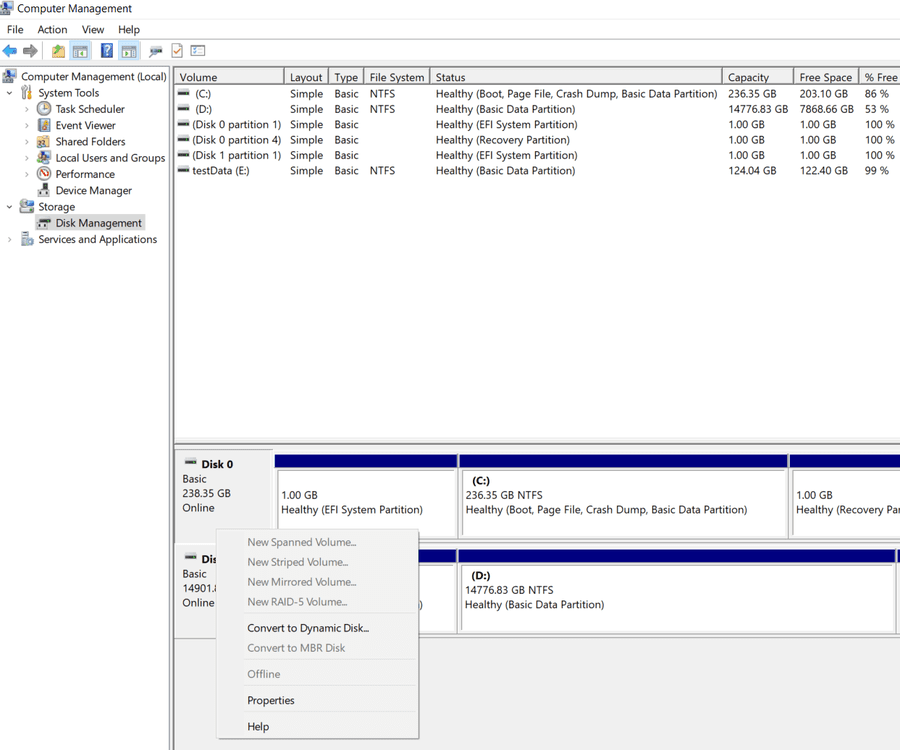
Task: Click the blue Help question mark icon
Action: pos(107,50)
